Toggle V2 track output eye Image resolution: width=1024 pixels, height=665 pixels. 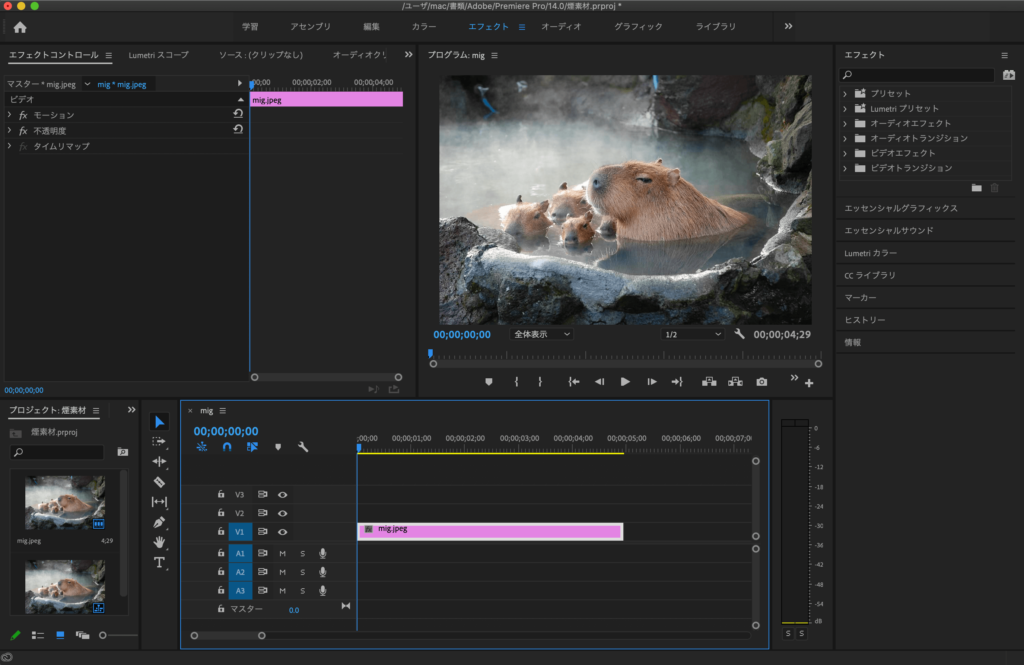tap(283, 513)
